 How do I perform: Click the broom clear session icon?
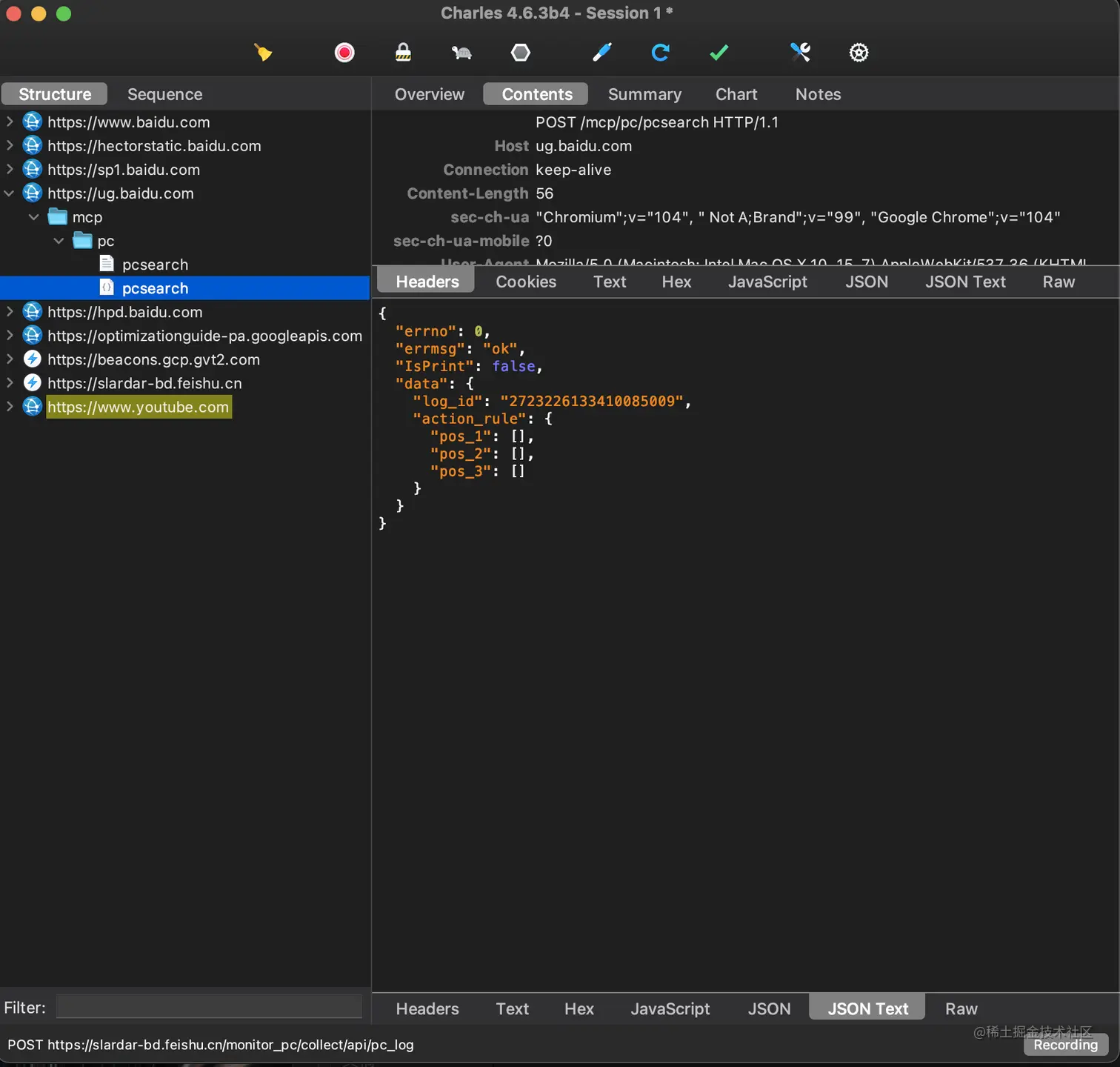click(x=263, y=53)
